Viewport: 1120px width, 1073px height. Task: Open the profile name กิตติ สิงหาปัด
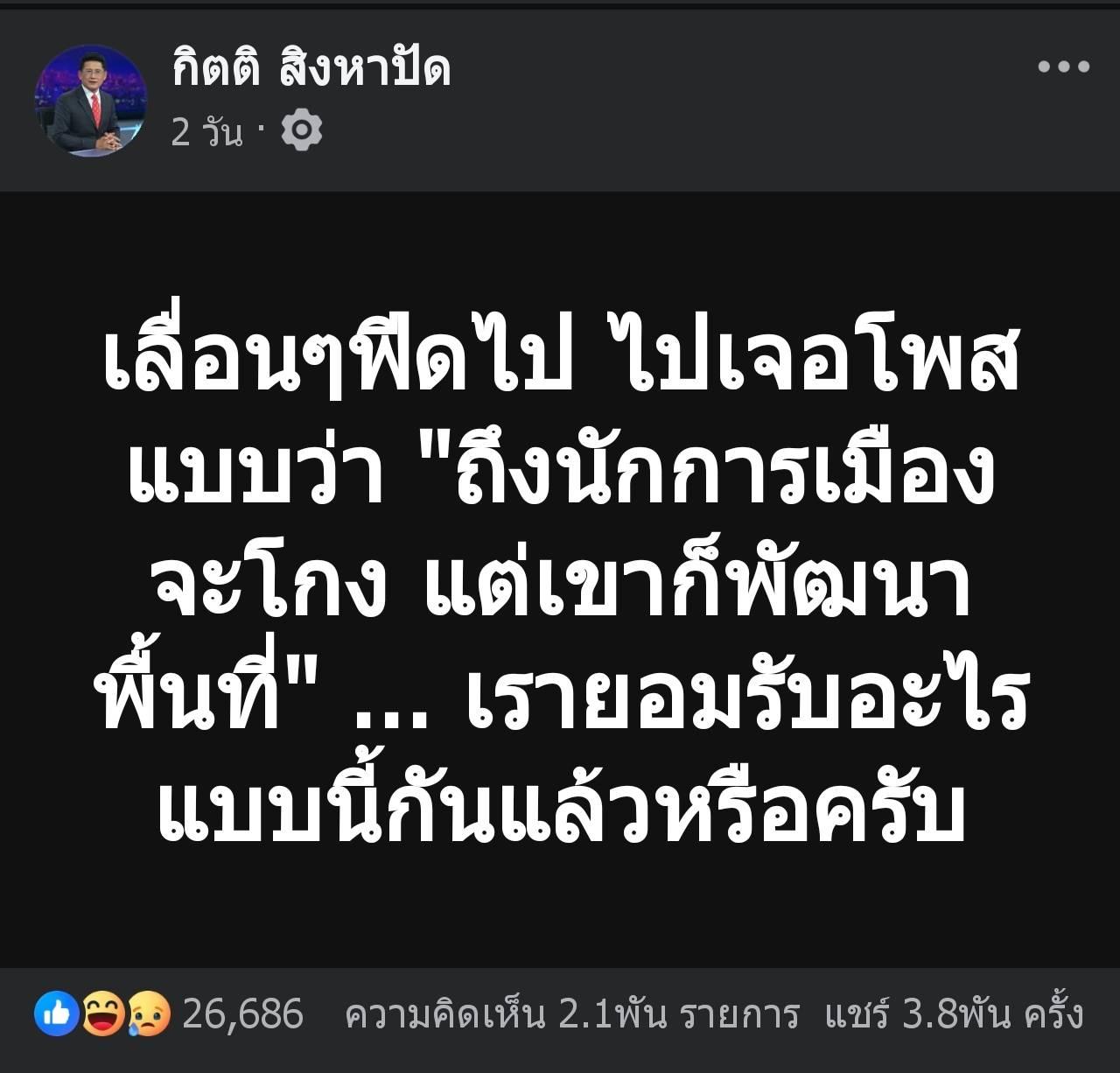(x=311, y=67)
